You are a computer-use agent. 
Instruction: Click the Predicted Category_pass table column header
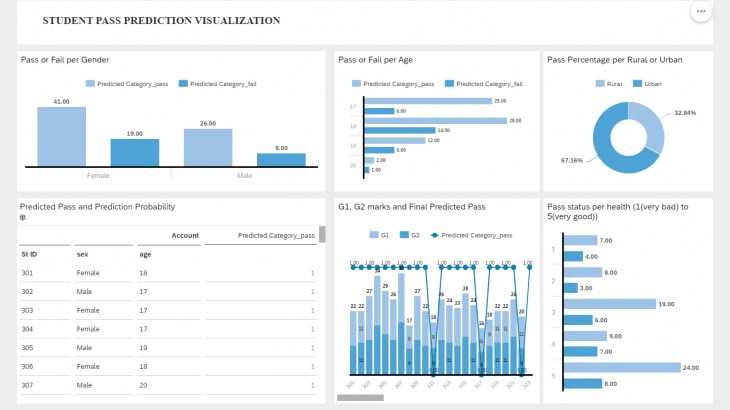[276, 236]
